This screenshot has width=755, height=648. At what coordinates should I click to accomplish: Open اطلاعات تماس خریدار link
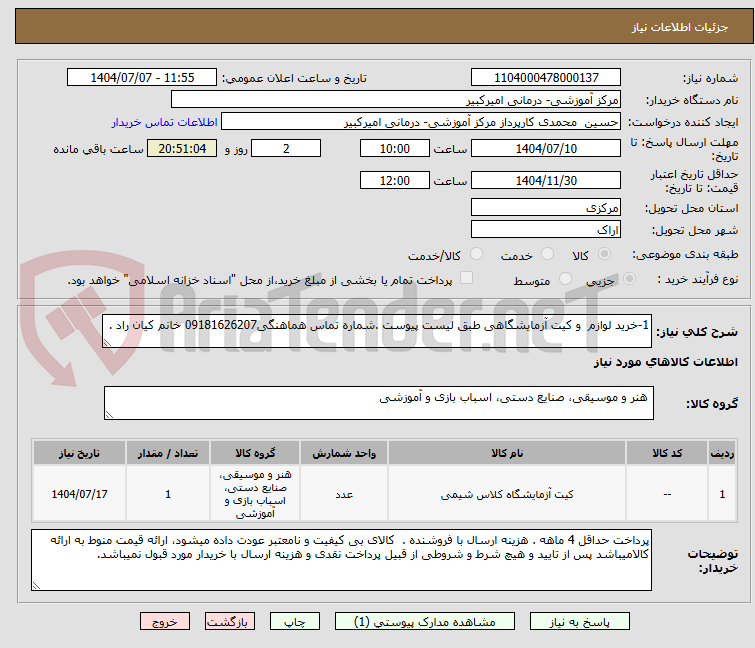point(165,122)
